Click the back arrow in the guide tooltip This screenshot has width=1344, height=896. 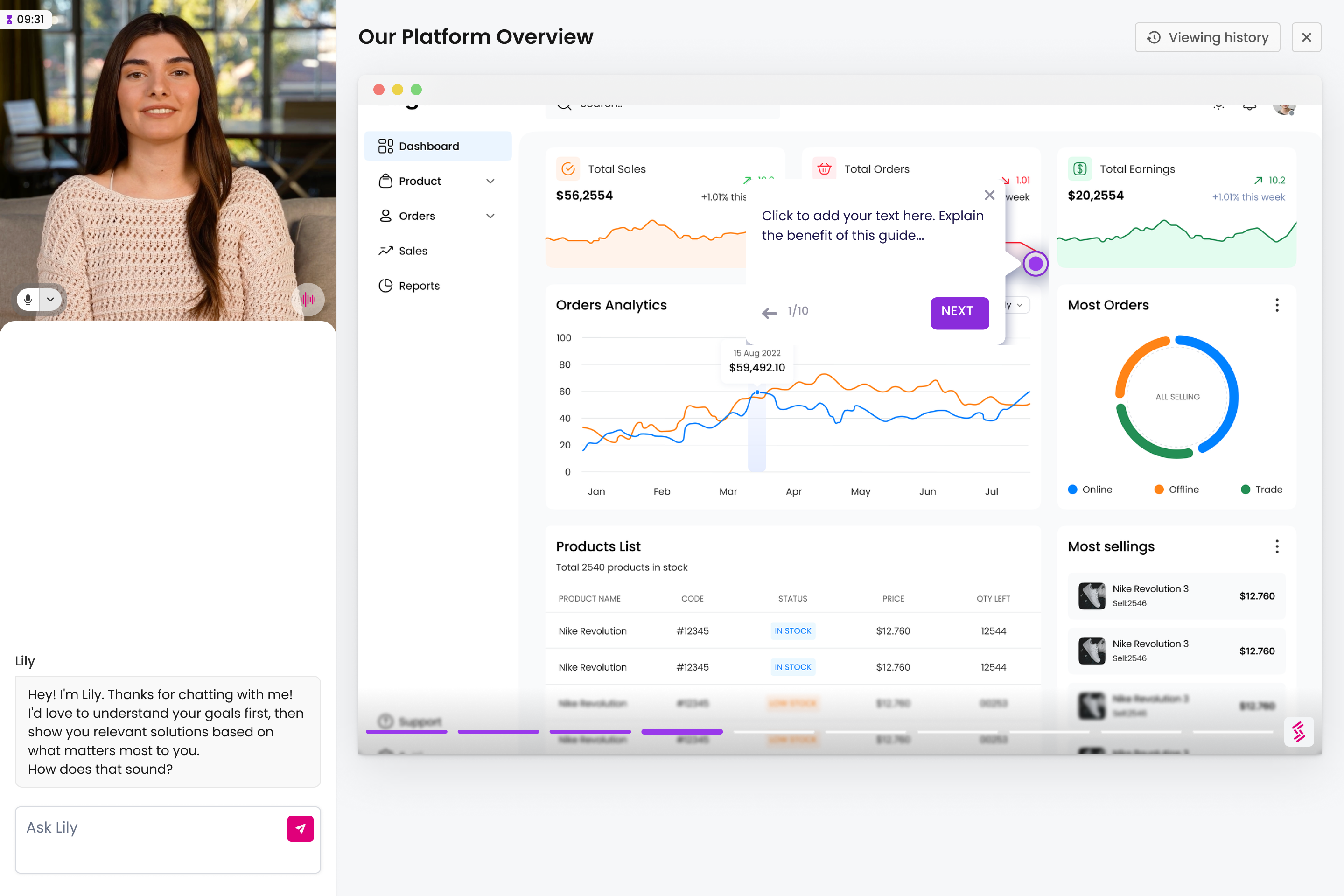[769, 313]
